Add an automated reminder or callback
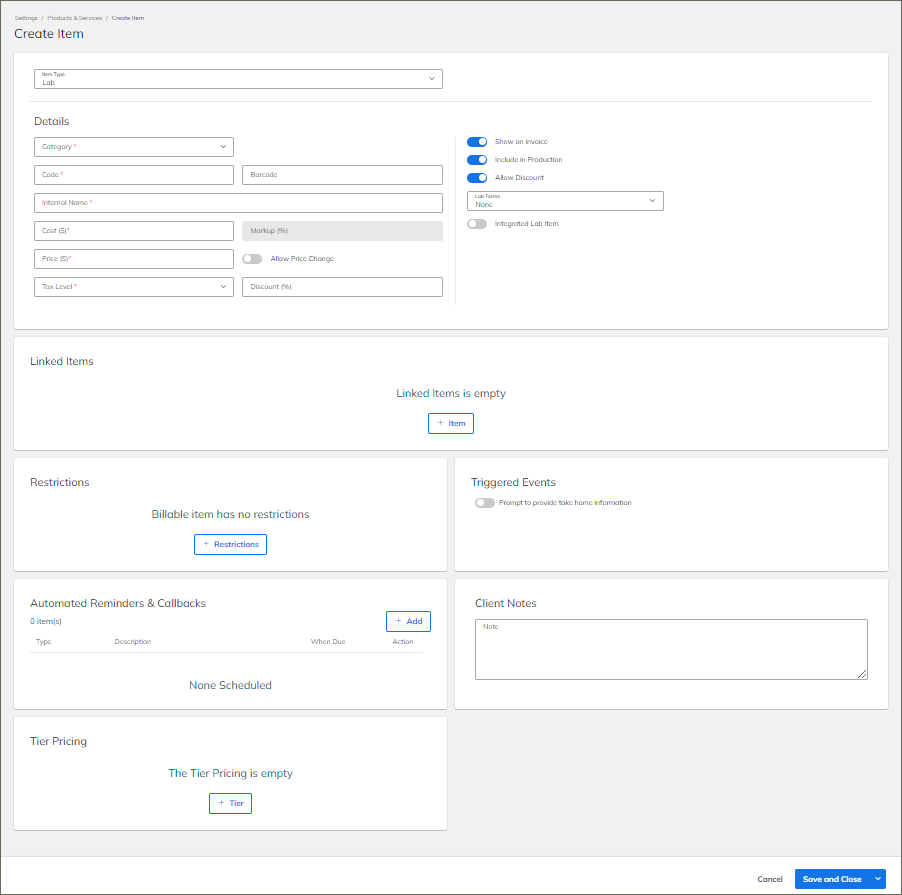Viewport: 902px width, 895px height. (408, 620)
